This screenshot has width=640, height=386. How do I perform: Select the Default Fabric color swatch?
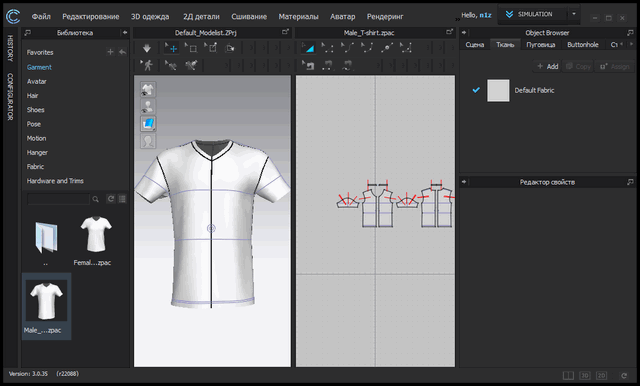(x=498, y=90)
